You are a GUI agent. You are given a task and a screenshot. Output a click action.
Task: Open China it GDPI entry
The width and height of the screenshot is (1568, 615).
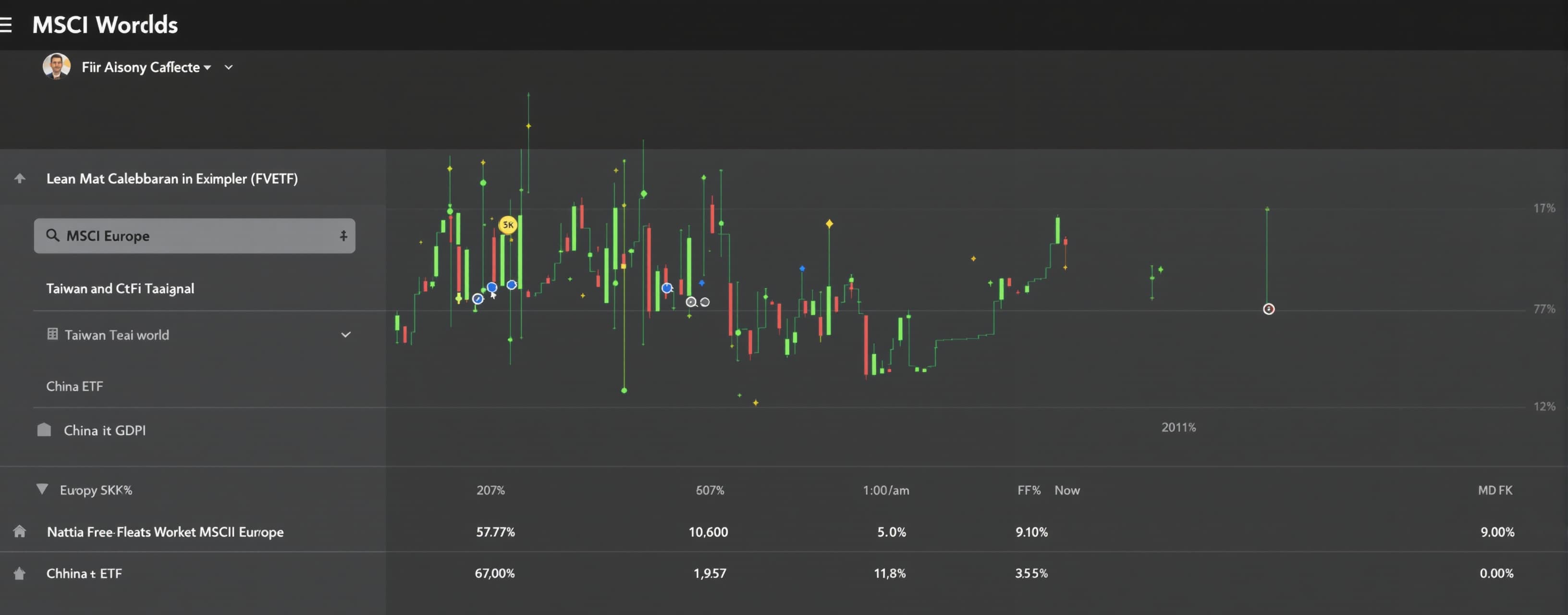click(x=105, y=430)
